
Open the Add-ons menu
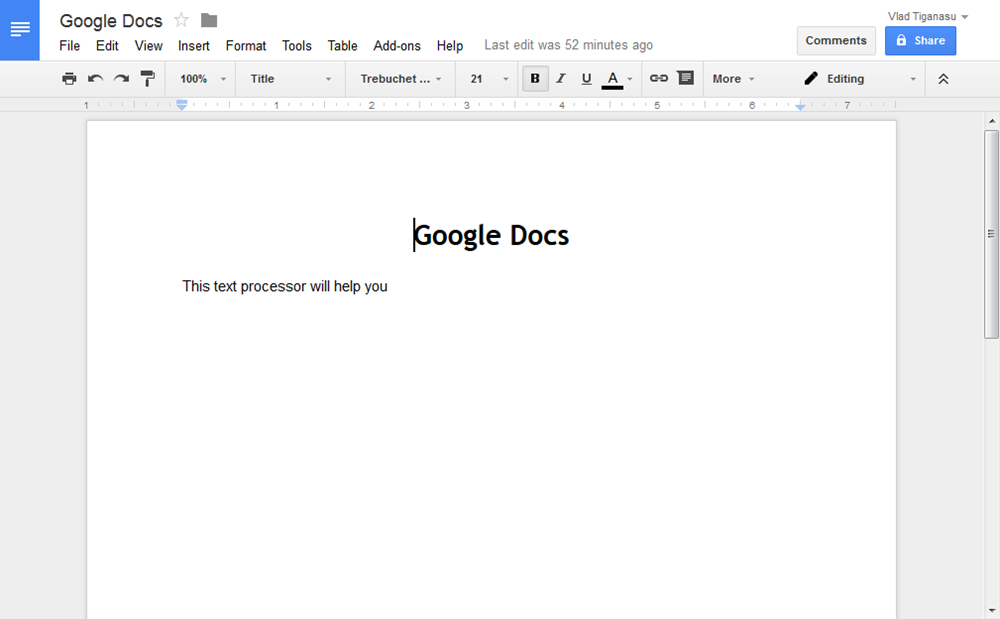tap(397, 46)
